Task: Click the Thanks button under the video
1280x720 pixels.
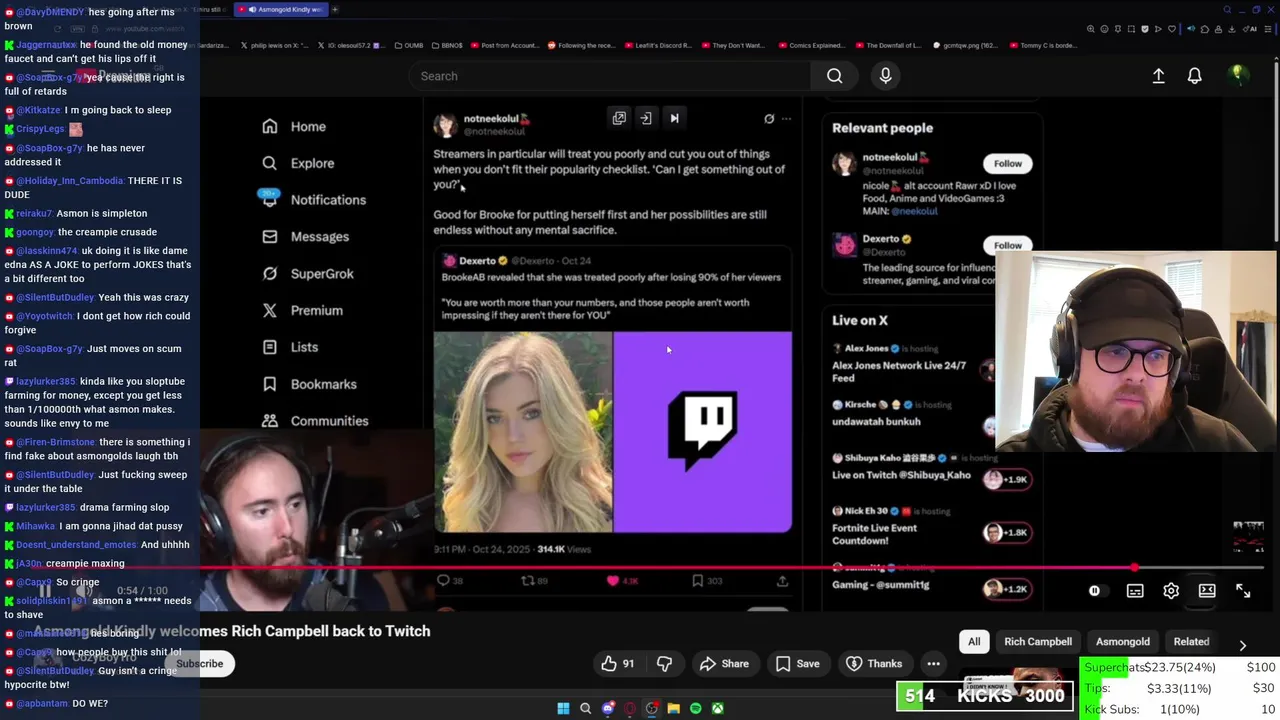Action: click(874, 663)
